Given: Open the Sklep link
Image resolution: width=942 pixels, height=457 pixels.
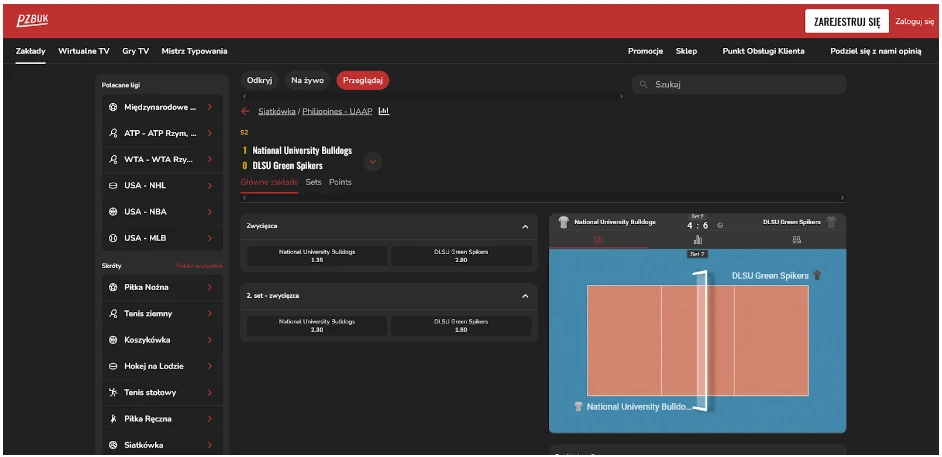Looking at the screenshot, I should [687, 51].
